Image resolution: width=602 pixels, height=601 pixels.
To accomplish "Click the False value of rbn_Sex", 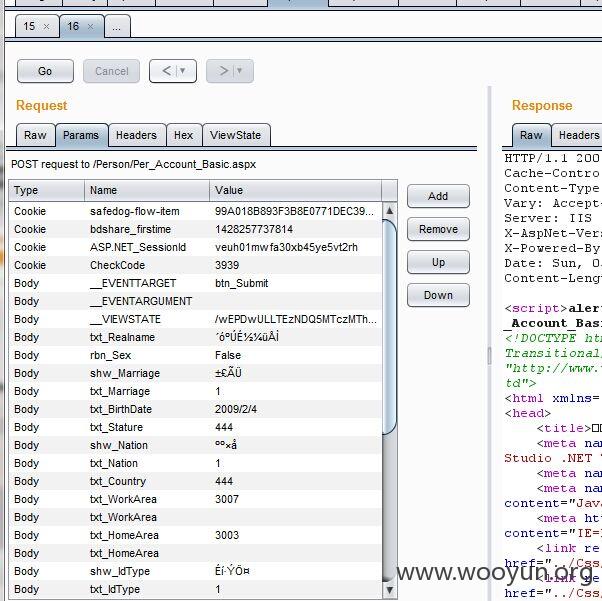I will point(228,356).
